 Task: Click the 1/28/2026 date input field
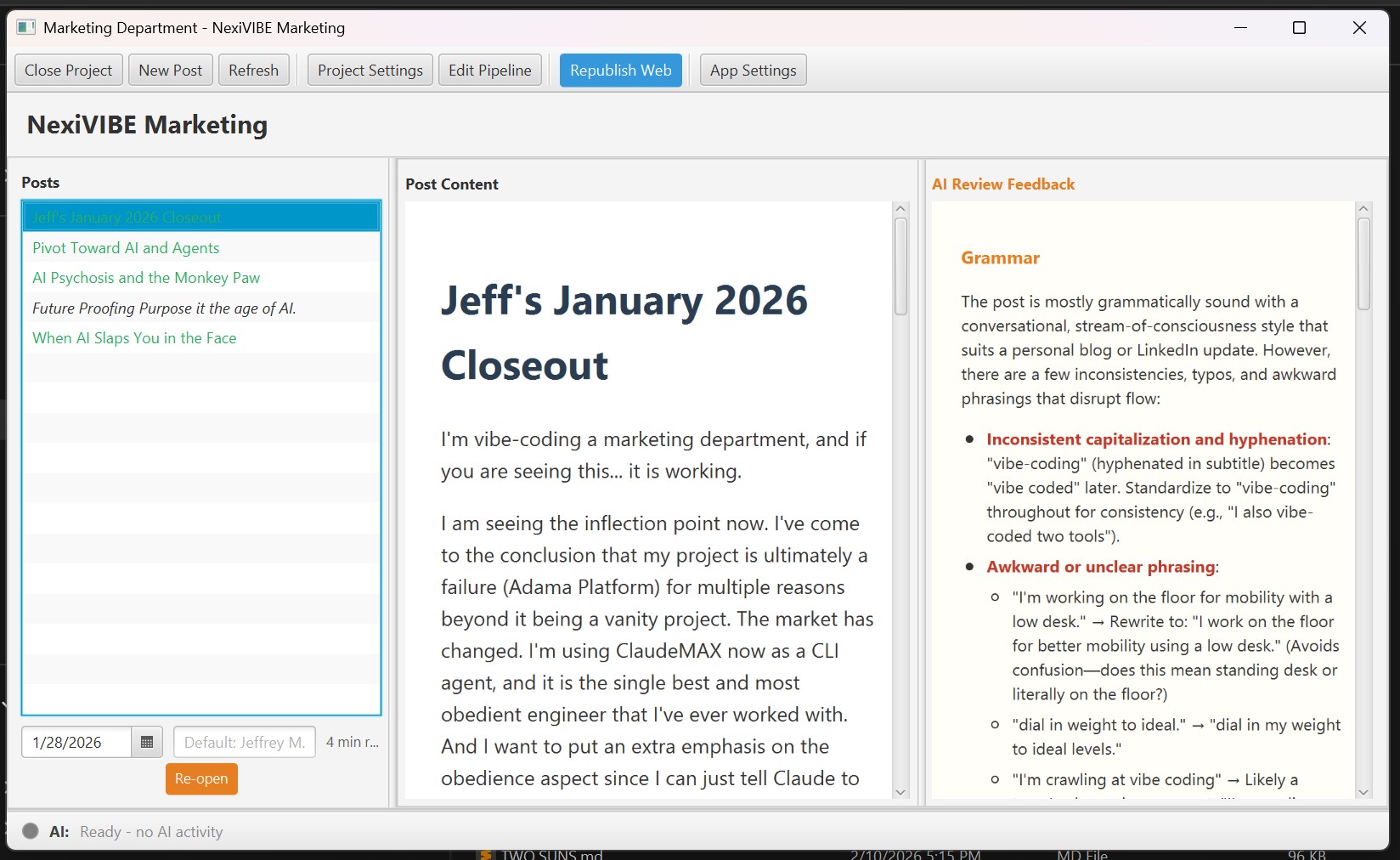point(76,742)
